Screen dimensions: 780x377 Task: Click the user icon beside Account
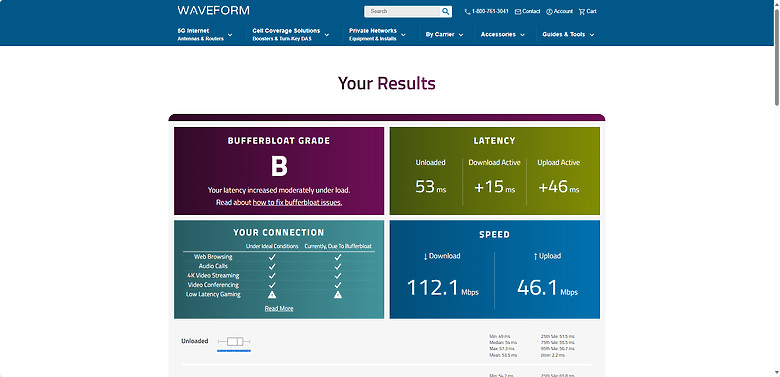point(549,11)
